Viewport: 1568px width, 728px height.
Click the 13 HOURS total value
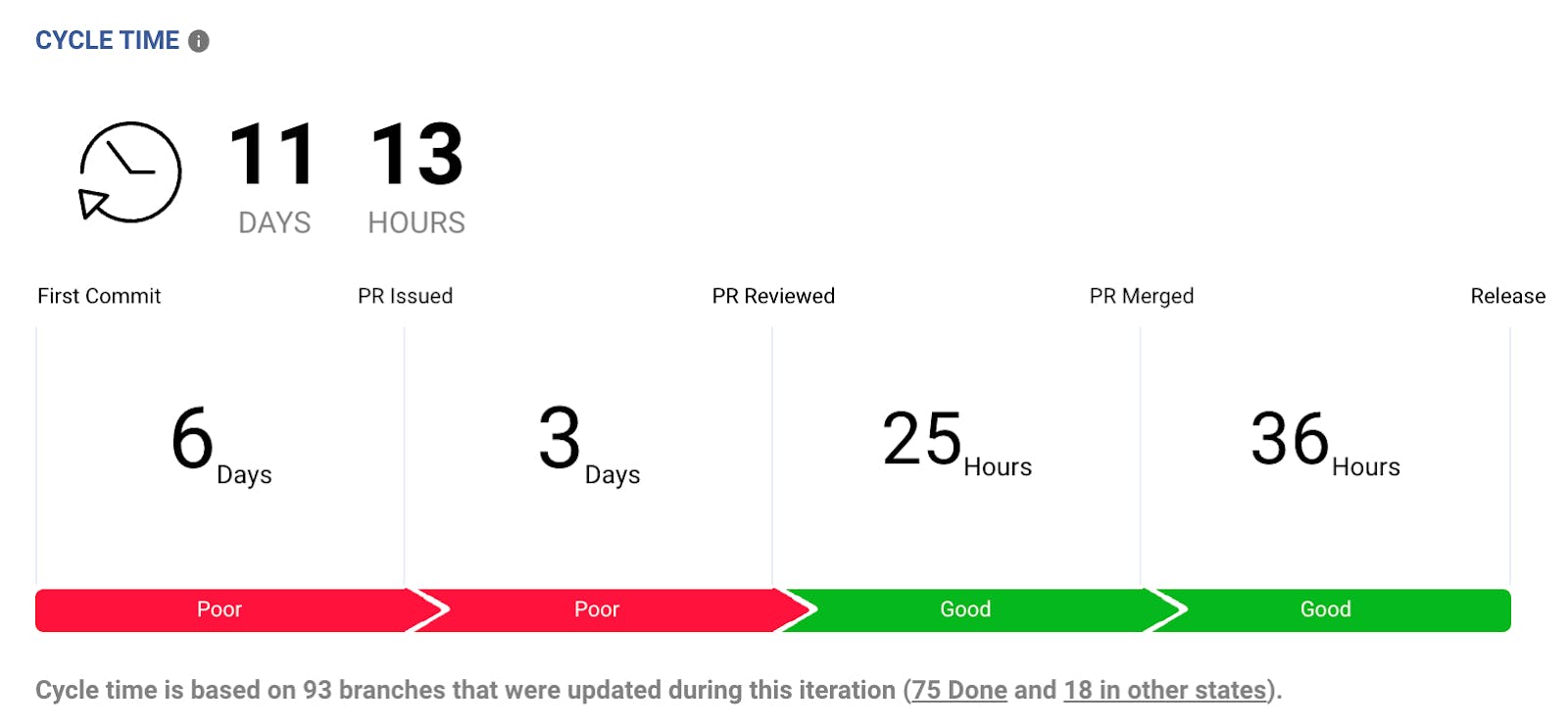point(416,174)
